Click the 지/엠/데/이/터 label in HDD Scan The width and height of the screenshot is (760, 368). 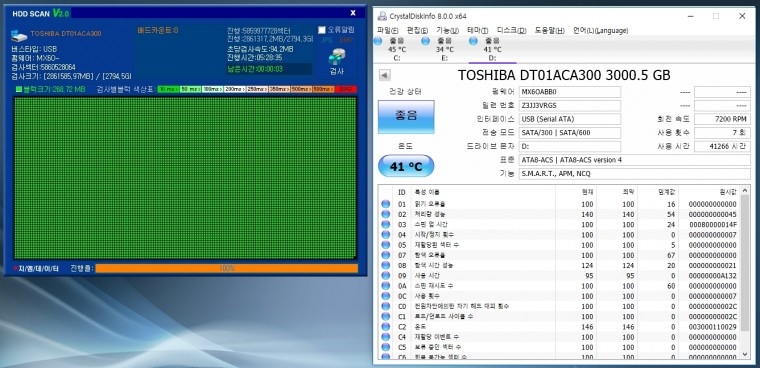[x=37, y=268]
